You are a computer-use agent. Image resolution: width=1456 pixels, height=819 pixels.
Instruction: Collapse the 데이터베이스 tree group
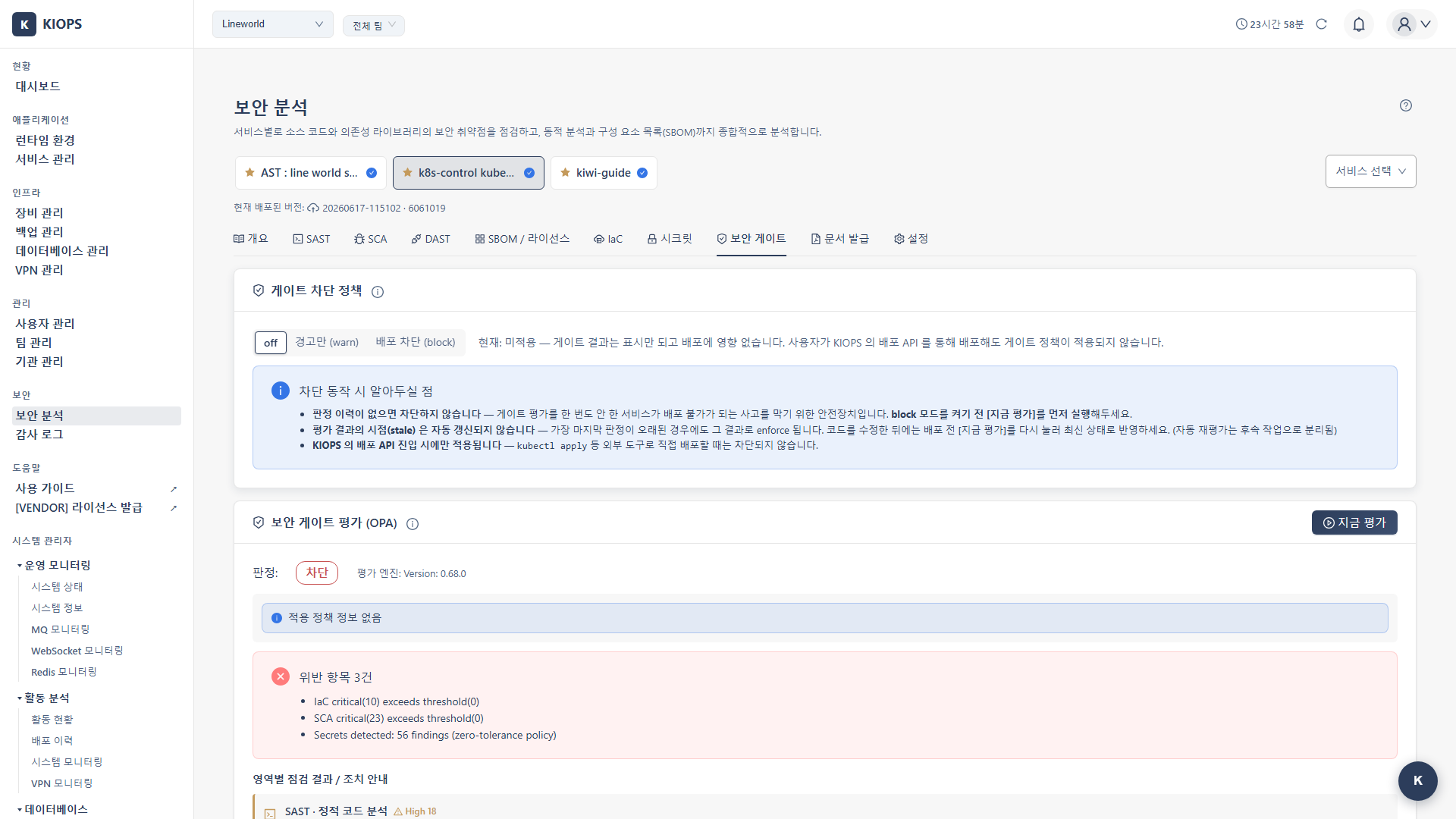point(52,810)
